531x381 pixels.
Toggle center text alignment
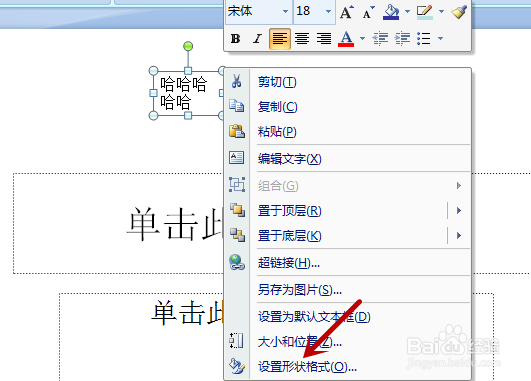[302, 39]
